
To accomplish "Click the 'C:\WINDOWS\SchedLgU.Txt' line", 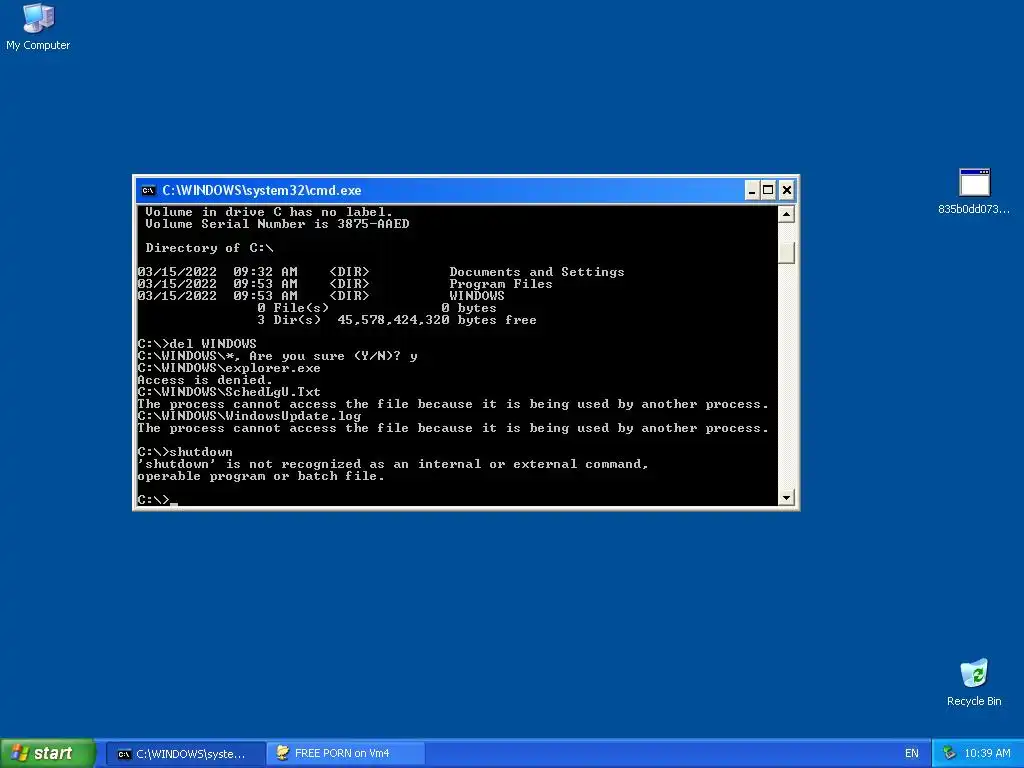I will 229,392.
